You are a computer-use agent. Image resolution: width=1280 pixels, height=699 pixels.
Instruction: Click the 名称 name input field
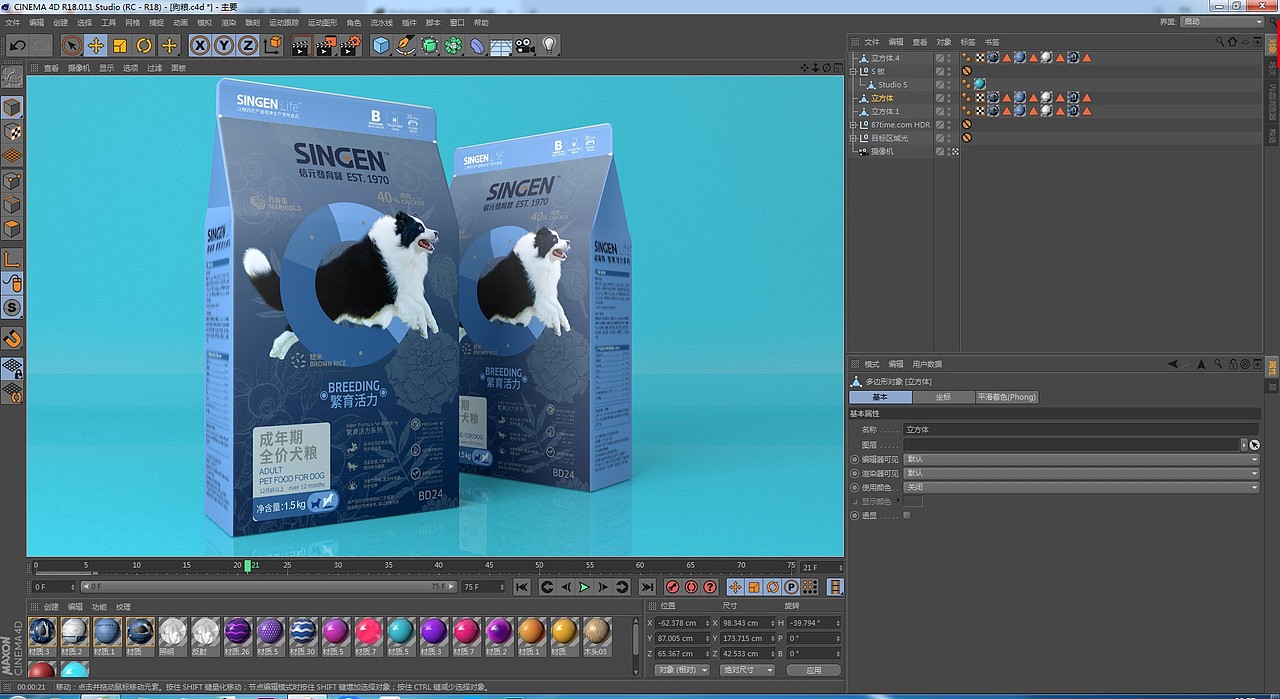(x=1081, y=429)
